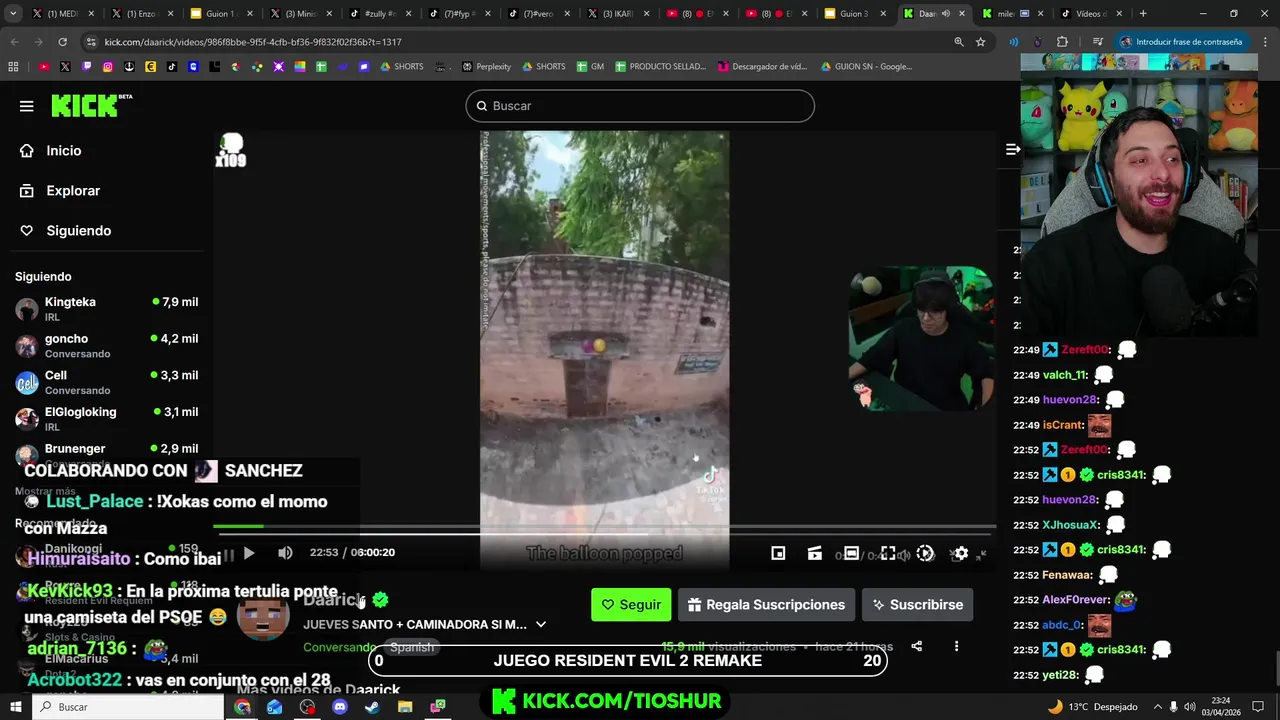Toggle theater mode in the player

coord(851,553)
